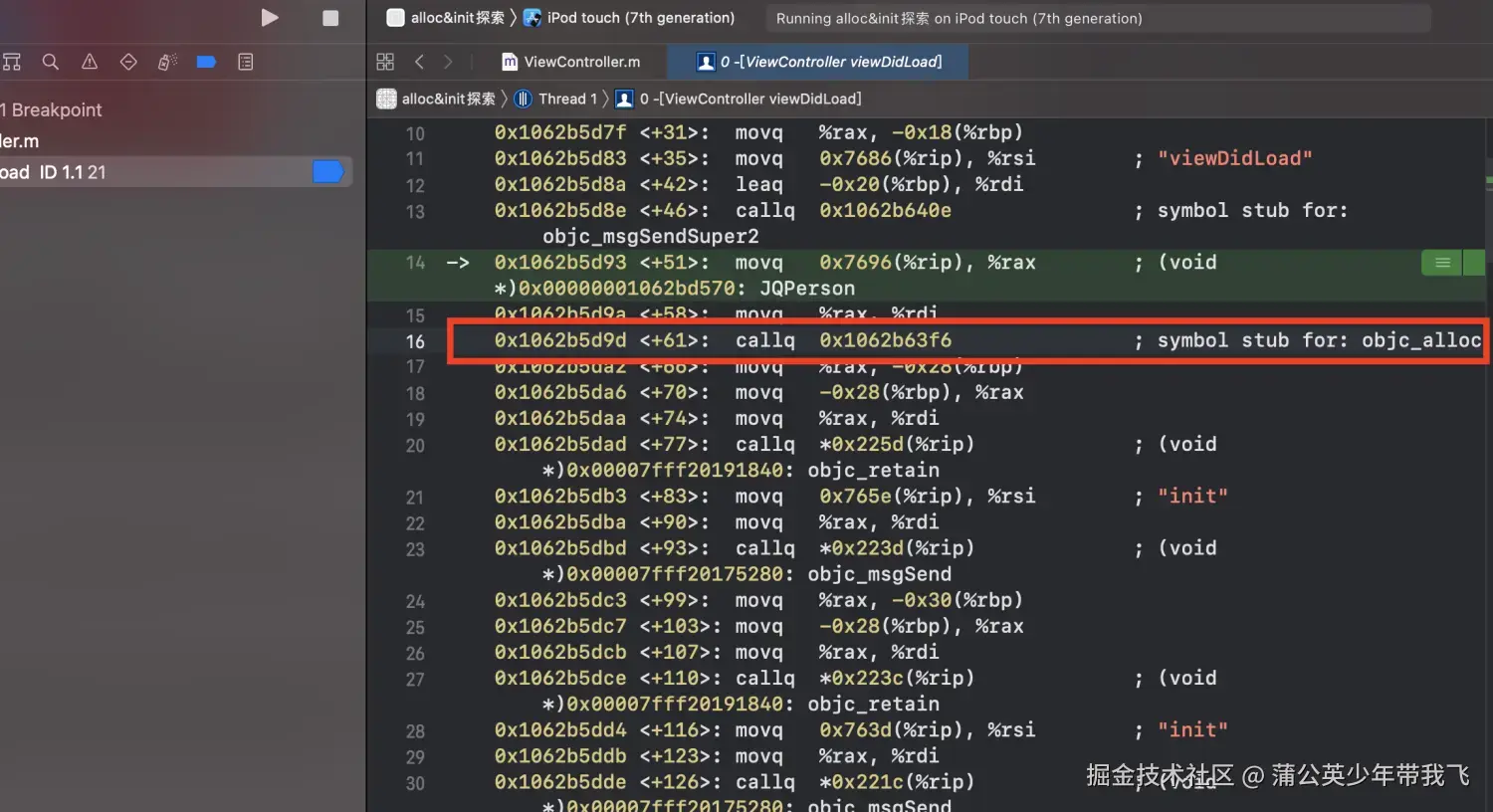
Task: Click the "viewDidLoad" comment string
Action: (1234, 158)
